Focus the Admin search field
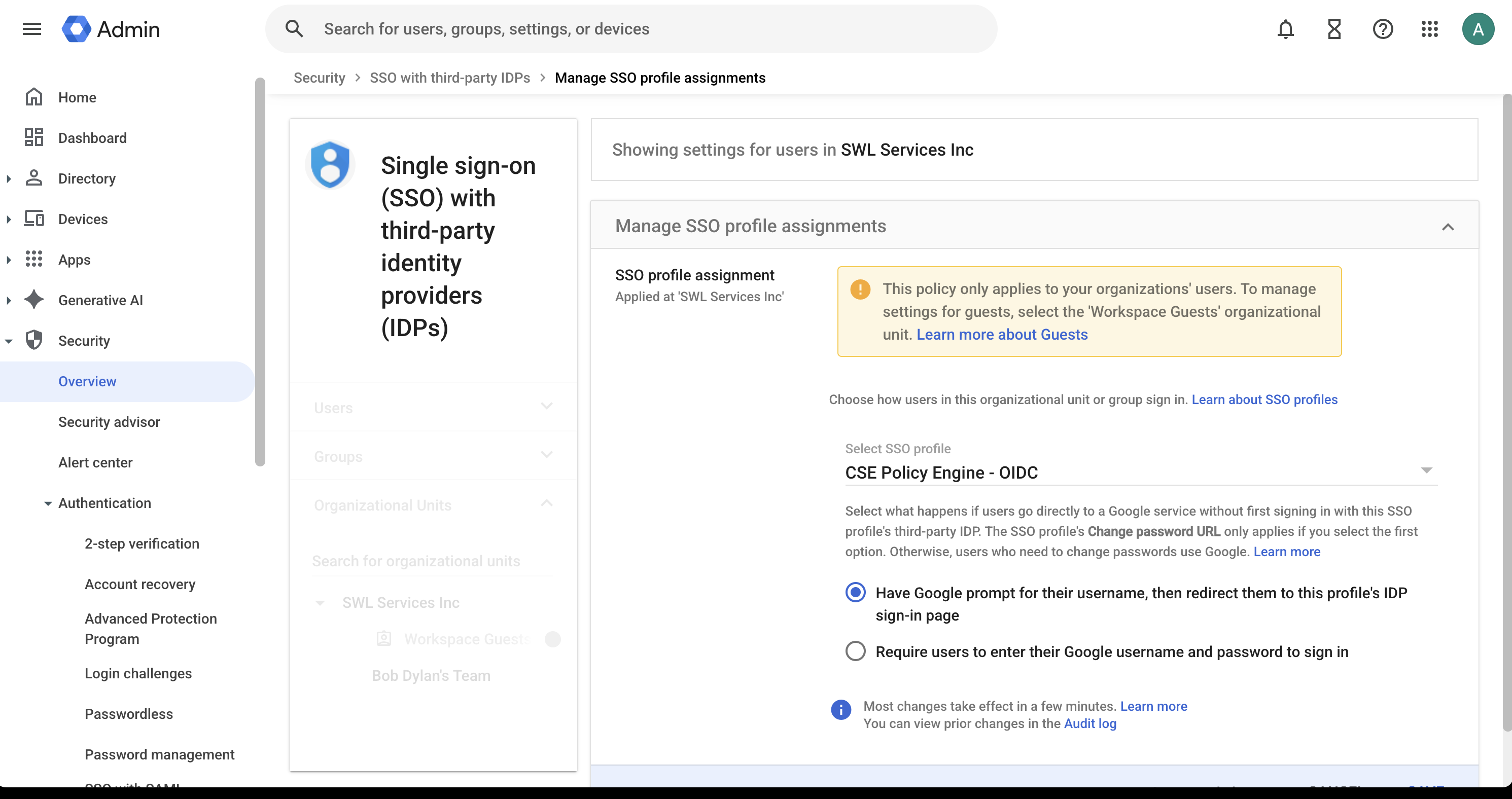Screen dimensions: 1512x799 (x=631, y=29)
